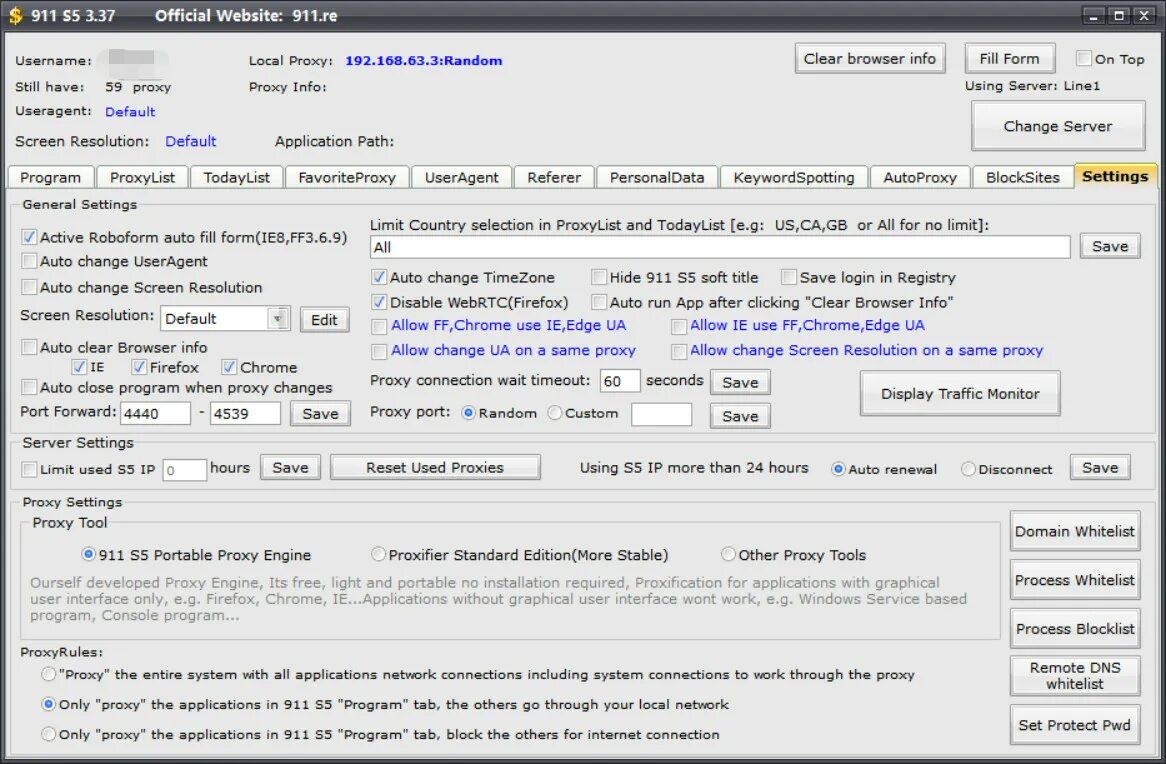Click the Clear browser info button

click(x=870, y=59)
